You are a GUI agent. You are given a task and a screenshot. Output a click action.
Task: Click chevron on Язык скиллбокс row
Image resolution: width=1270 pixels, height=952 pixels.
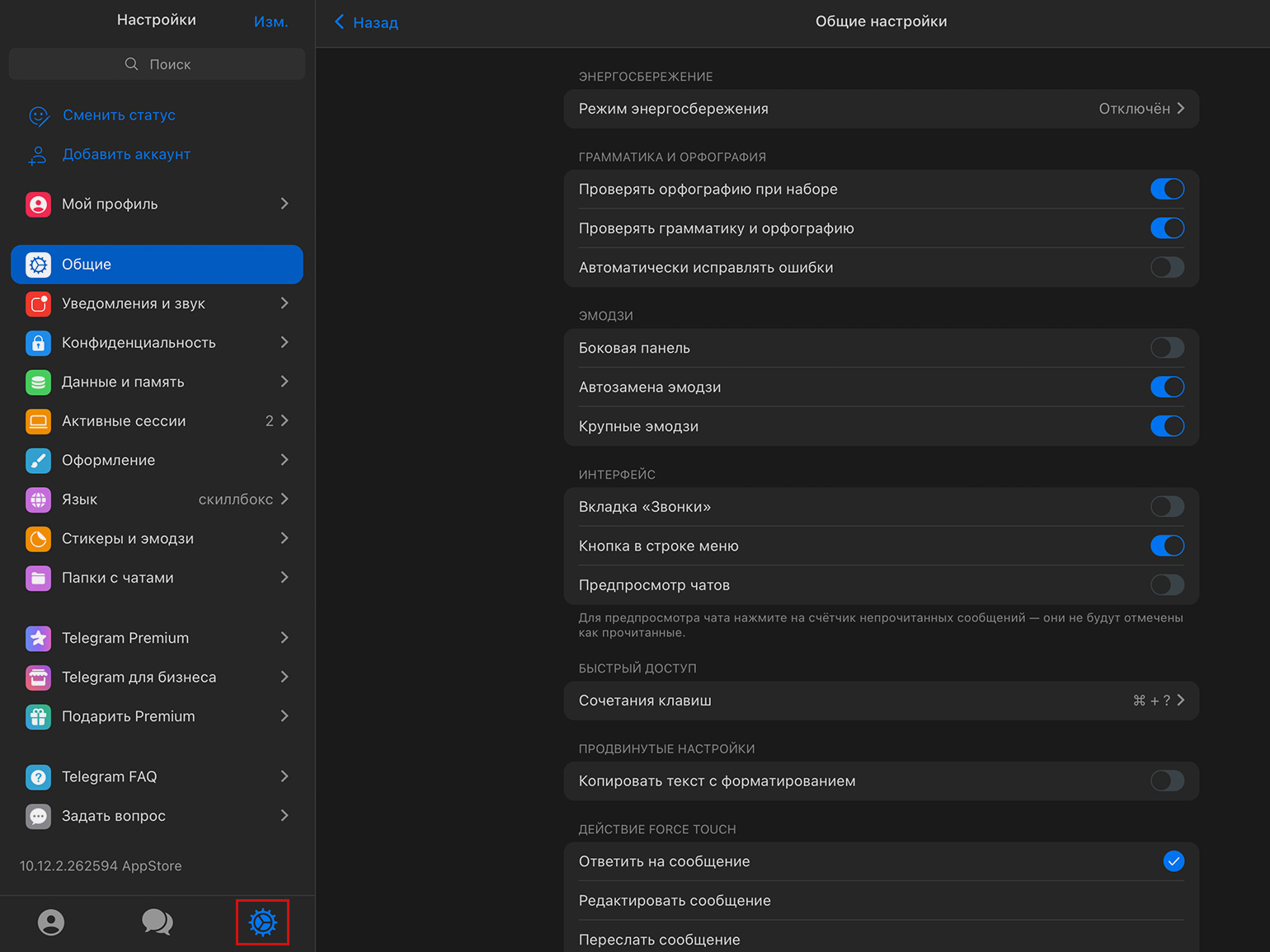point(285,499)
